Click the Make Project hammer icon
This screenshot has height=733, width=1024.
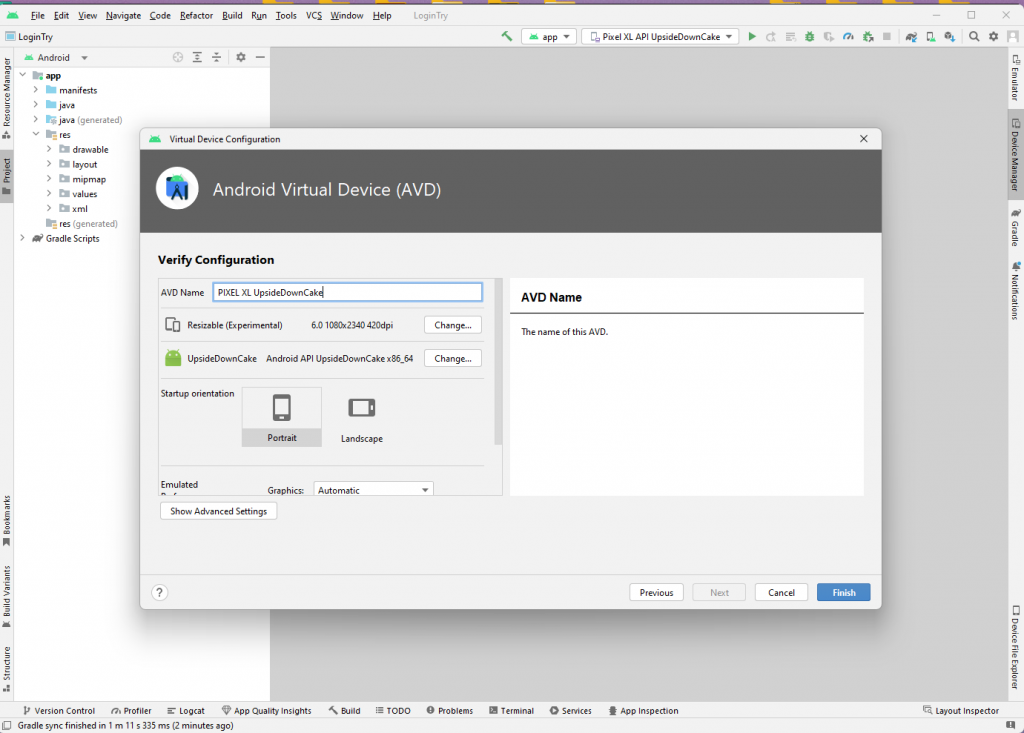click(x=507, y=37)
